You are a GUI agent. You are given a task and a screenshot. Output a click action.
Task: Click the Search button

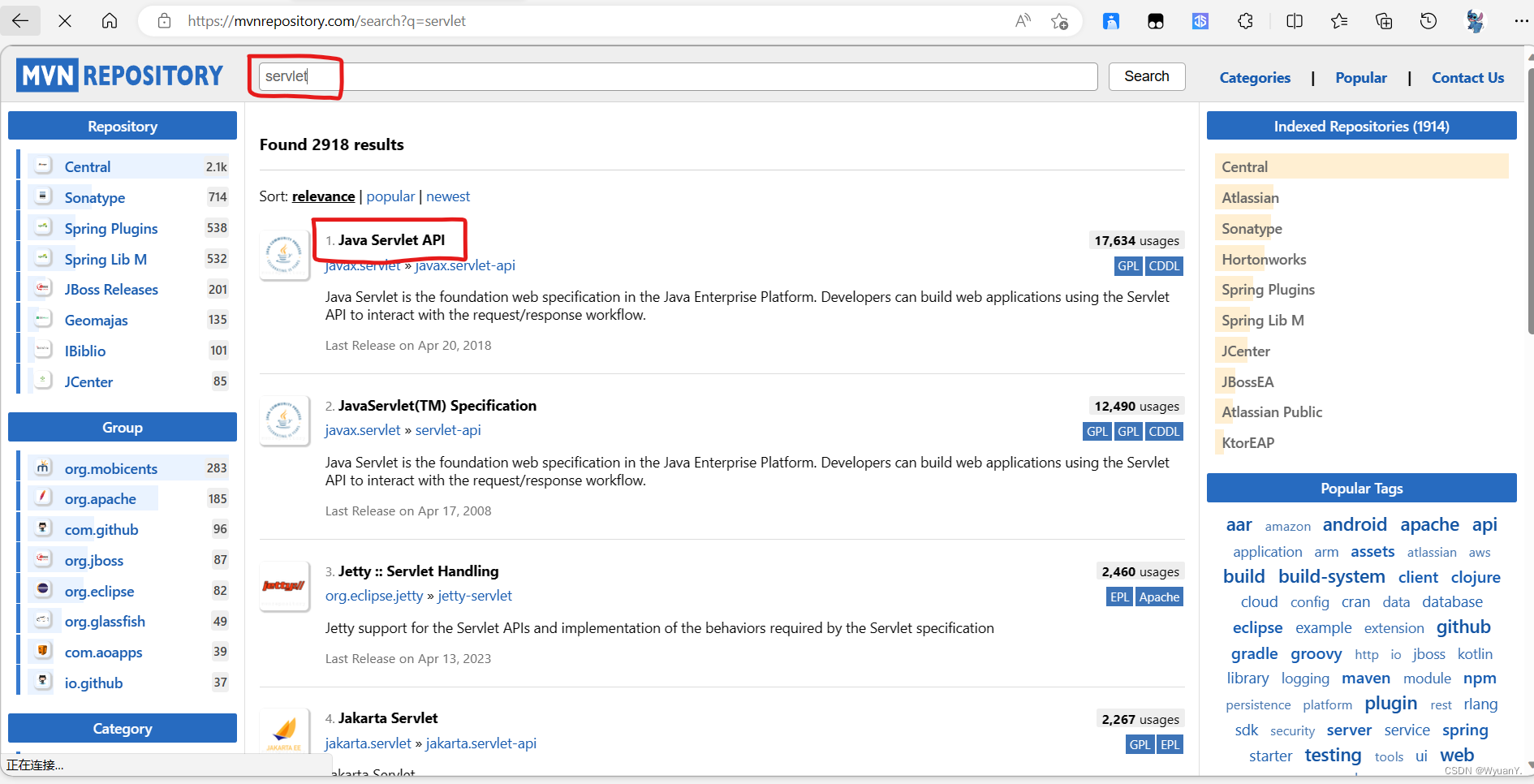[1147, 76]
